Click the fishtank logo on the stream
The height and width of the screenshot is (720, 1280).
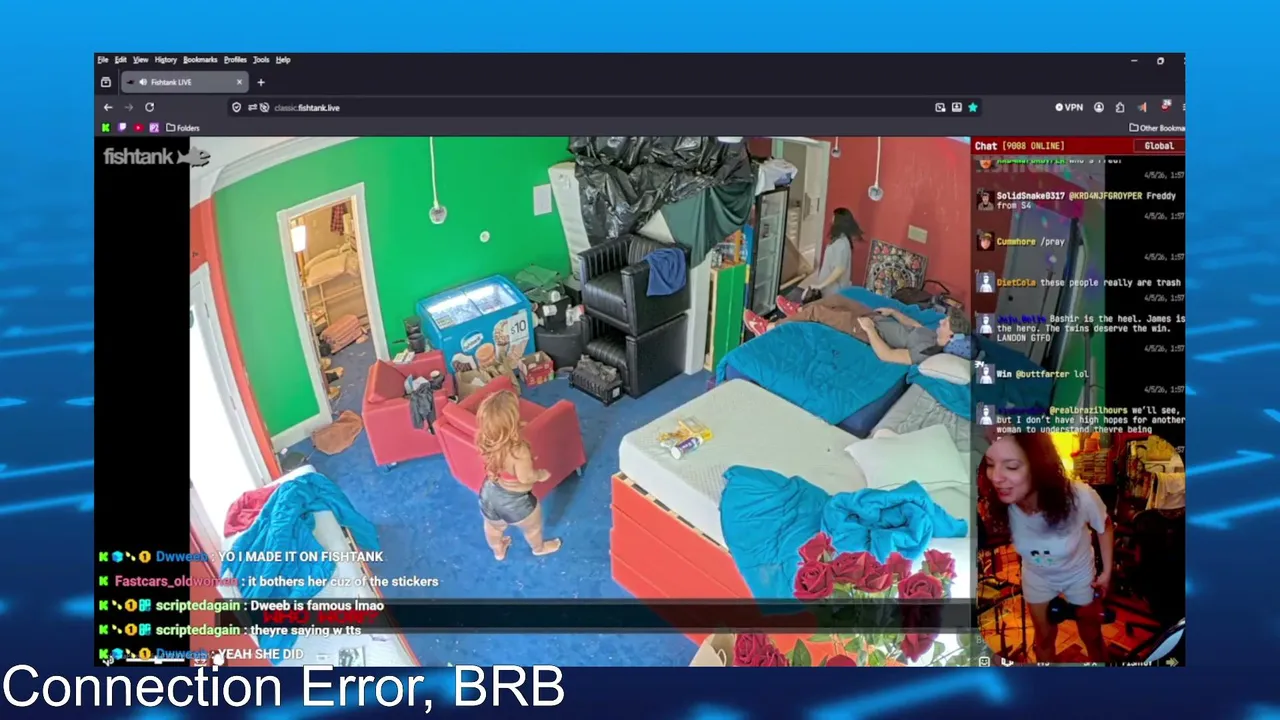pyautogui.click(x=156, y=157)
